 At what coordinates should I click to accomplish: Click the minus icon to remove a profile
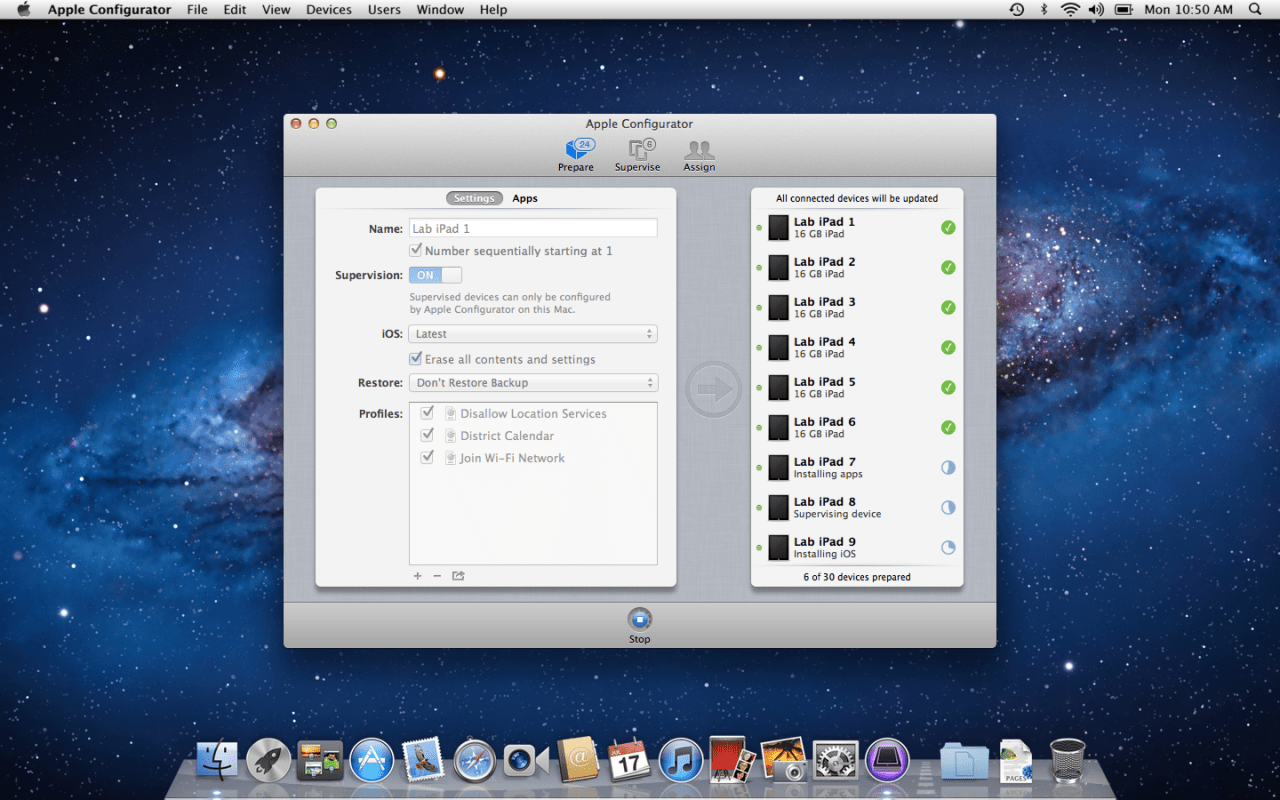[x=436, y=576]
